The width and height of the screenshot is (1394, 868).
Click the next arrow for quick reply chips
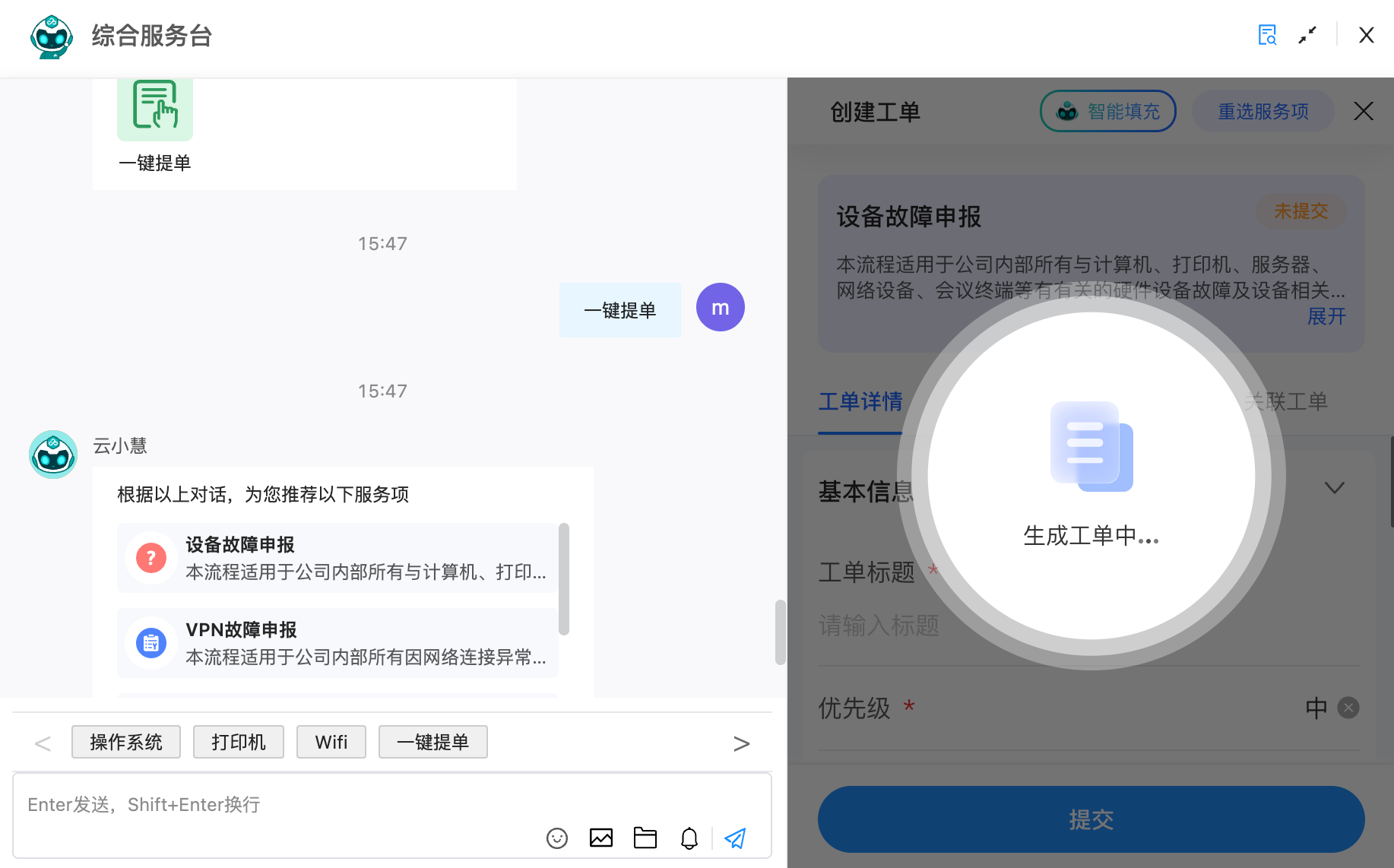[742, 743]
